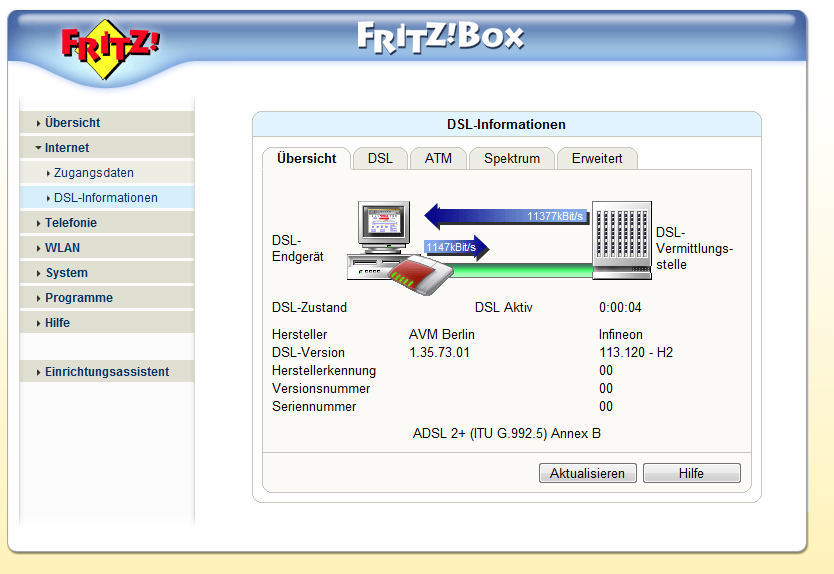Viewport: 834px width, 574px height.
Task: Switch to the ATM tab
Action: click(x=438, y=159)
